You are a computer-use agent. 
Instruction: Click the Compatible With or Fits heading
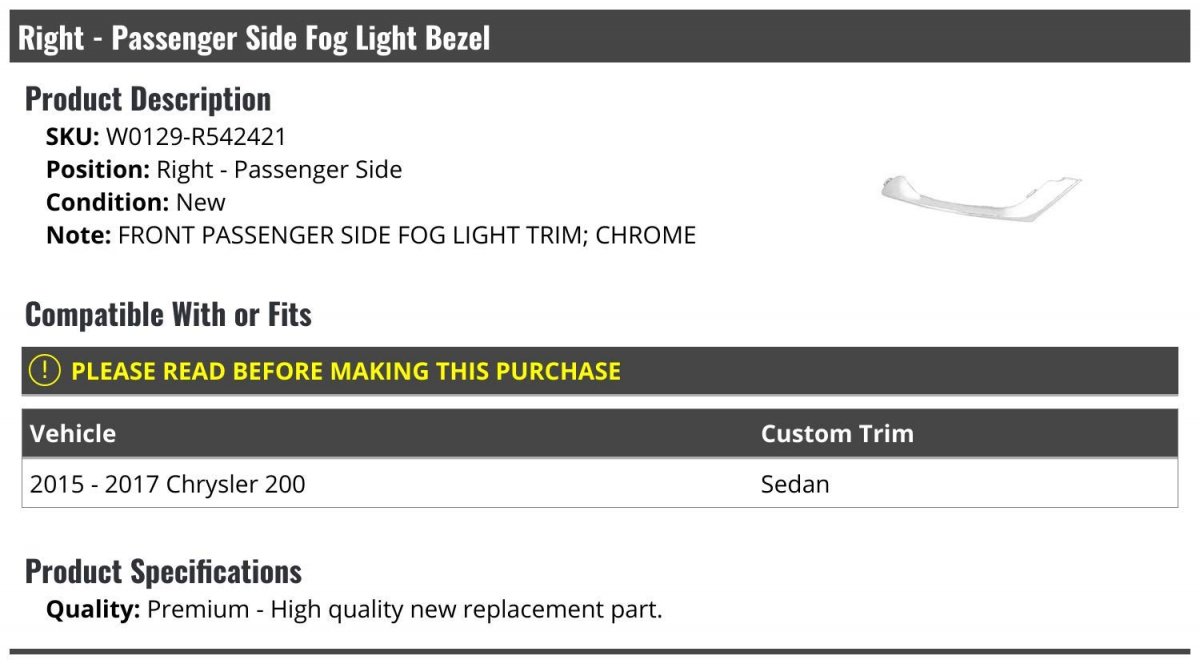click(x=168, y=315)
